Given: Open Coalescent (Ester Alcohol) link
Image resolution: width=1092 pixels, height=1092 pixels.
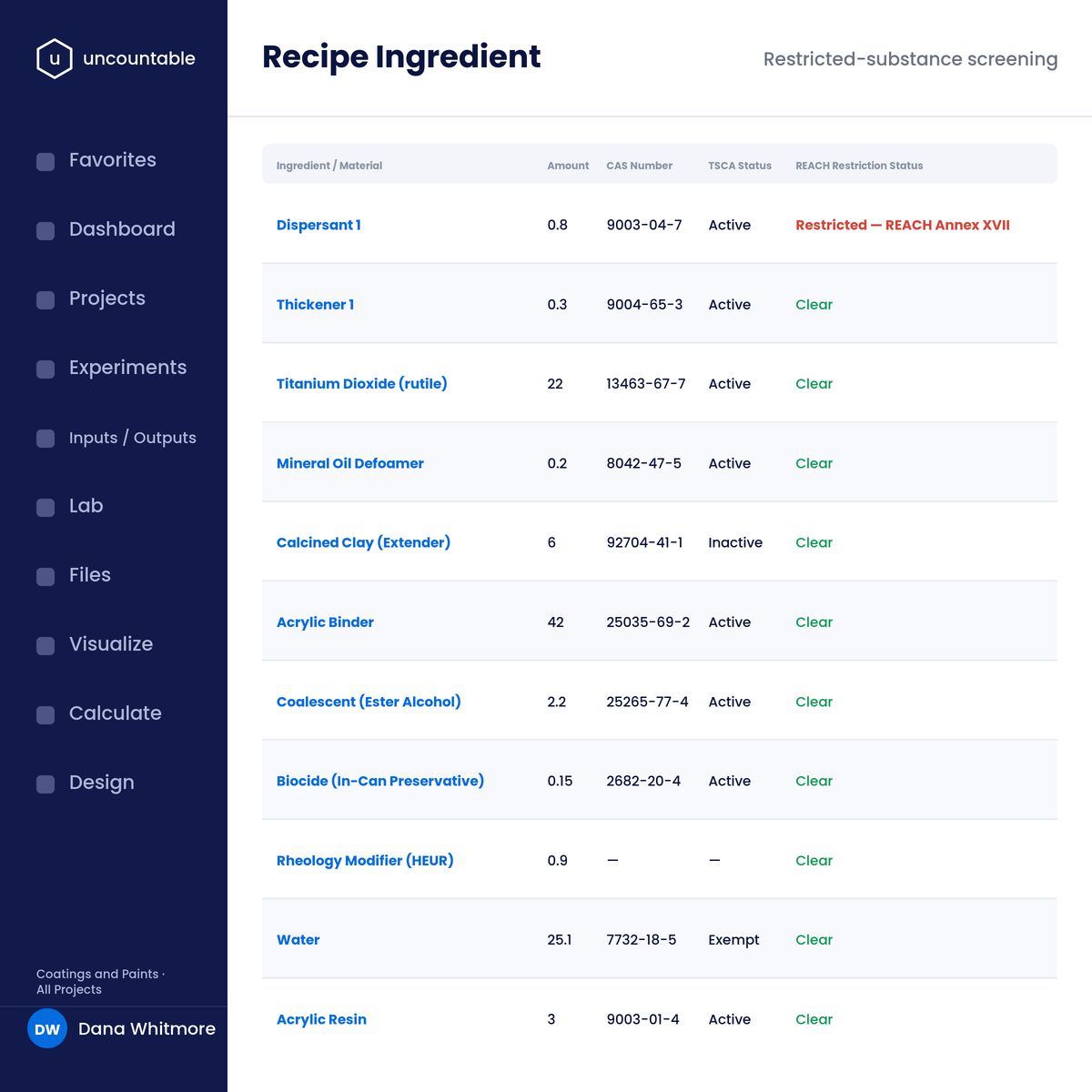Looking at the screenshot, I should tap(369, 702).
